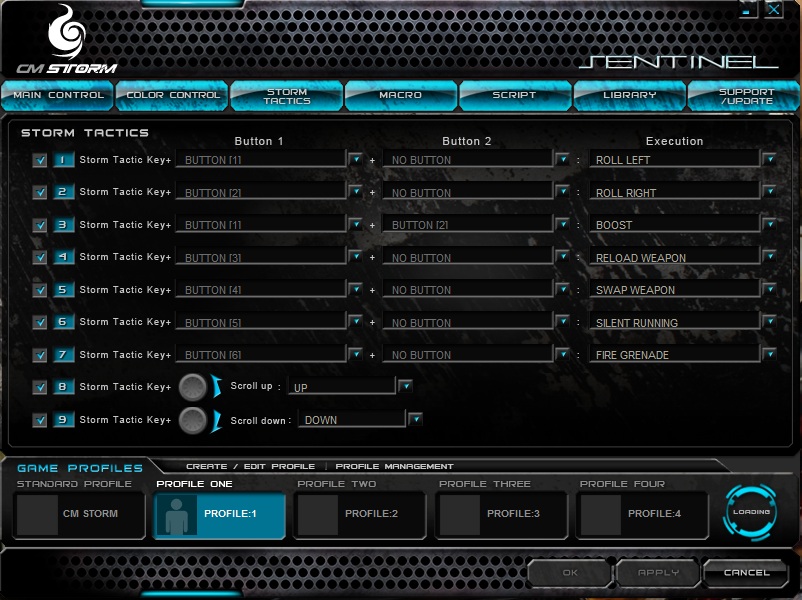Select PROFILE:1 profile slot
Screen dimensions: 802x600
point(219,515)
